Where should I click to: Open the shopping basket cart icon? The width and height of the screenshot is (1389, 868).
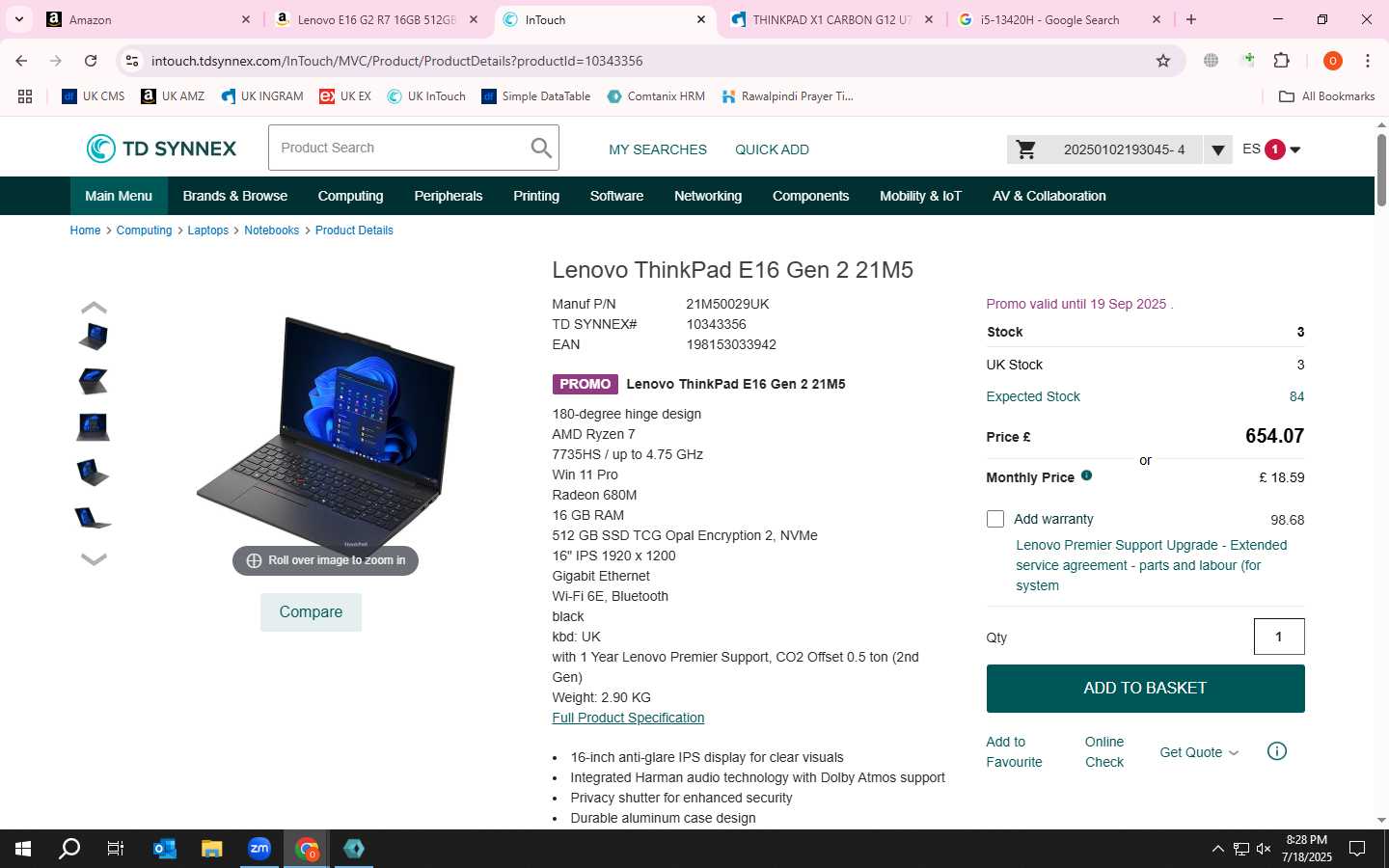pos(1026,149)
